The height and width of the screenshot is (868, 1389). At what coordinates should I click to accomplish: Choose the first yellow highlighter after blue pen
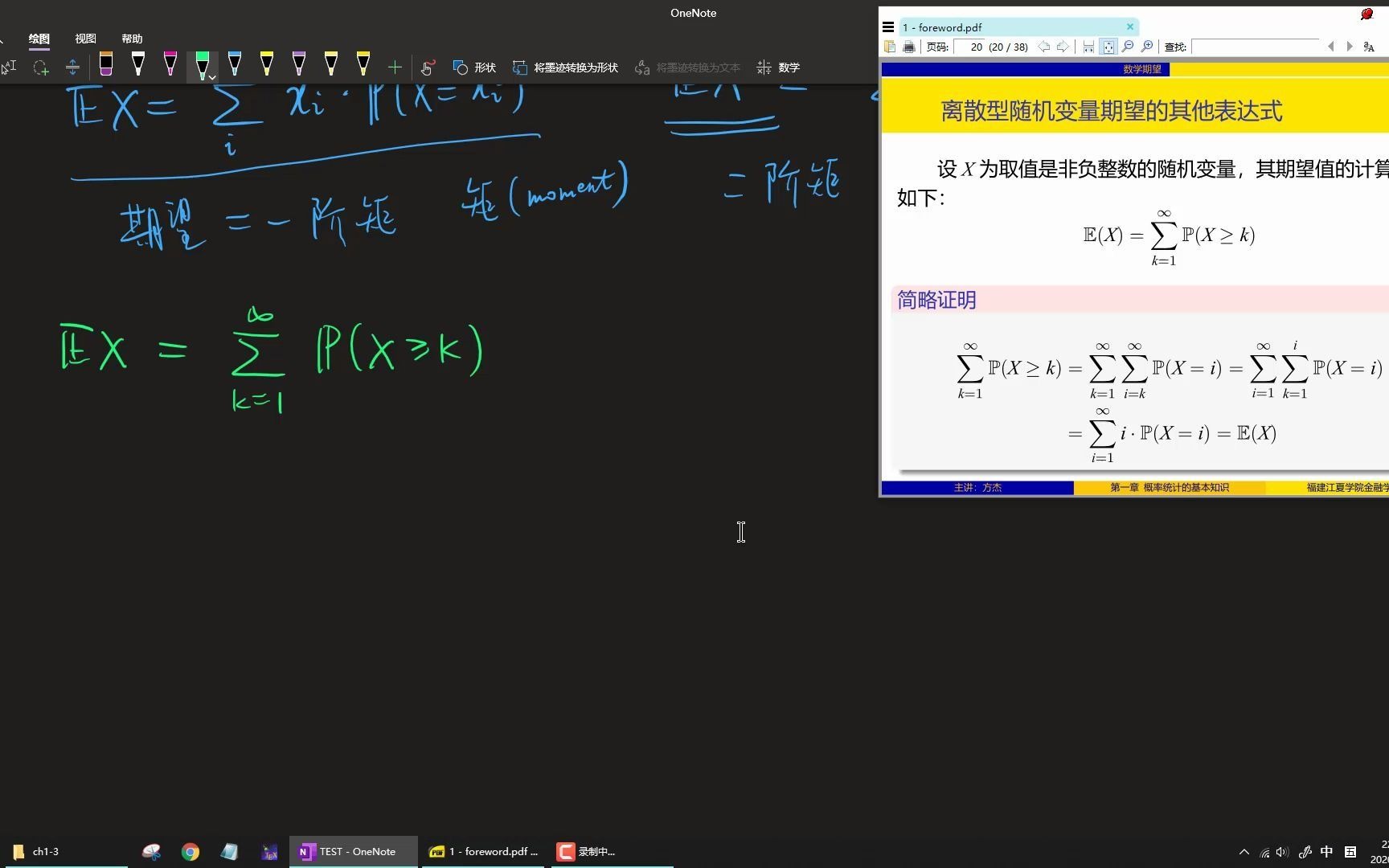click(x=267, y=64)
